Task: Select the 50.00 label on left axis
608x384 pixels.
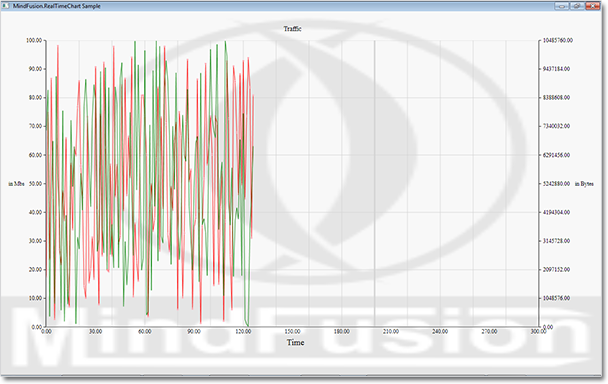Action: pyautogui.click(x=35, y=183)
